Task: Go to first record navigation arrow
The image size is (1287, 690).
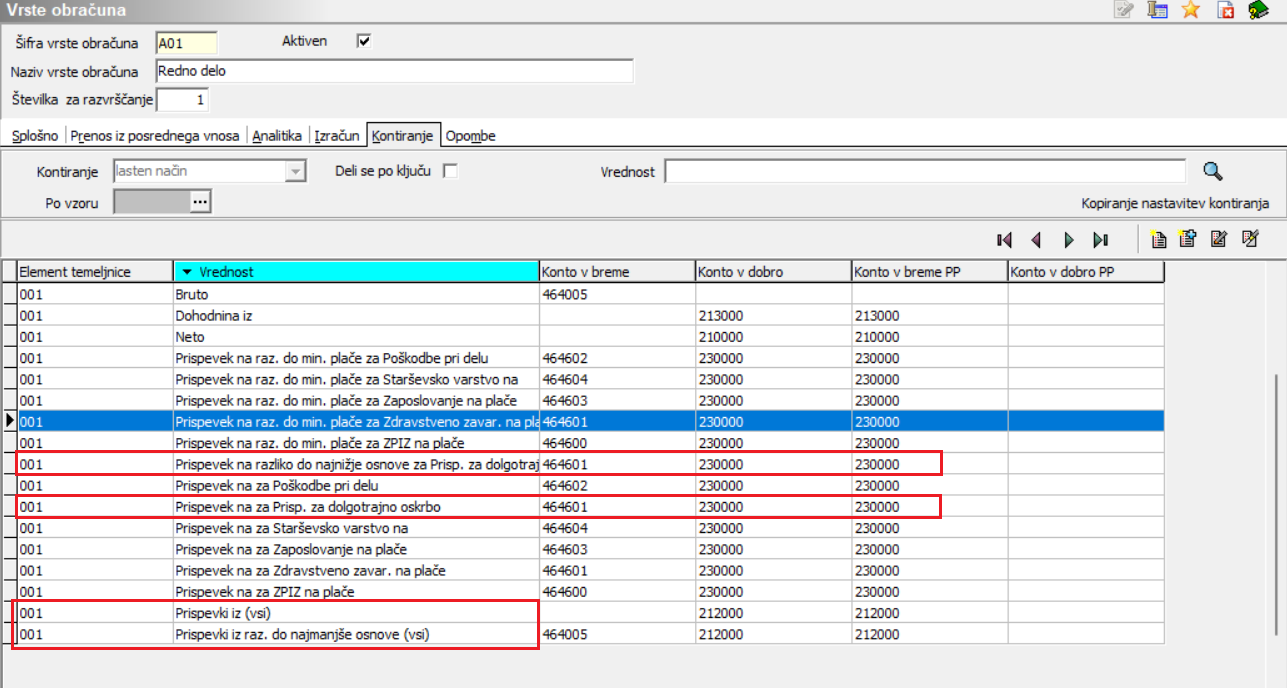Action: click(x=1004, y=240)
